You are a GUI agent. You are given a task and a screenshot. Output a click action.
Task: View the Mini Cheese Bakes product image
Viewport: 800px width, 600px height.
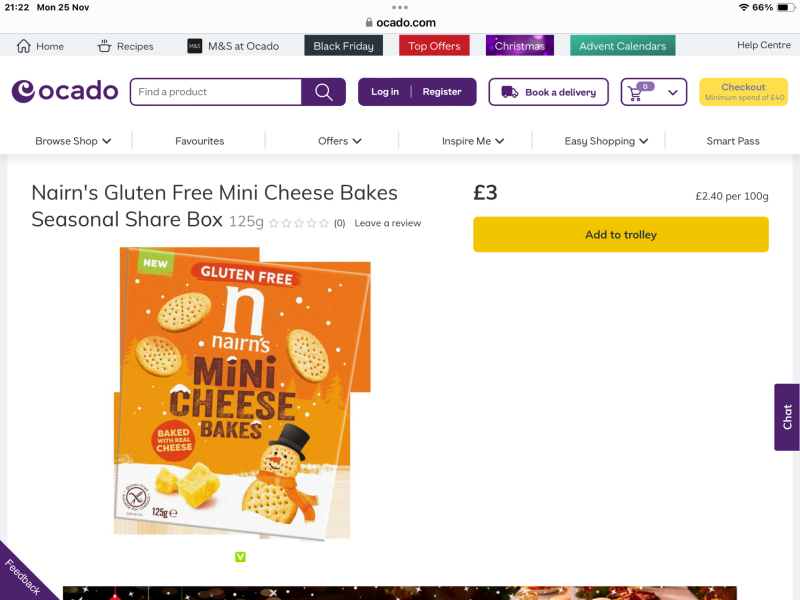click(x=240, y=393)
